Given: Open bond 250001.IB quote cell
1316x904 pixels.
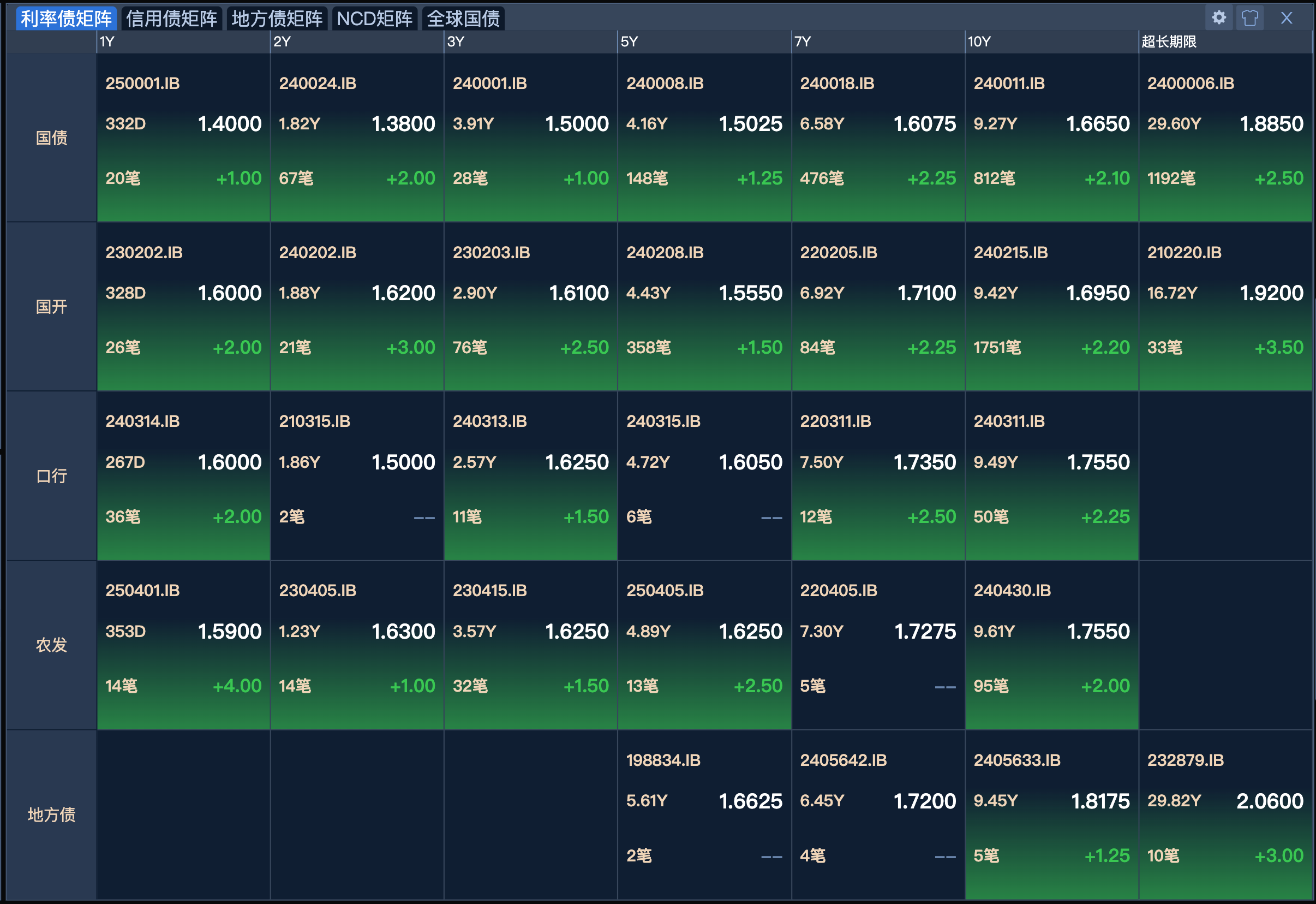Looking at the screenshot, I should click(183, 136).
